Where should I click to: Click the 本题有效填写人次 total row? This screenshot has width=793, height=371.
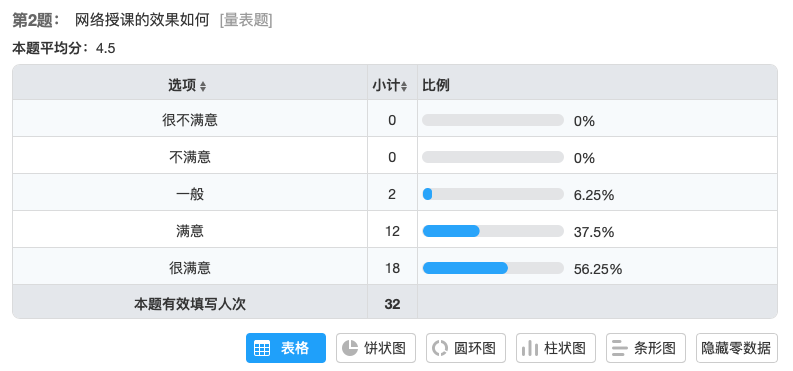click(x=395, y=304)
